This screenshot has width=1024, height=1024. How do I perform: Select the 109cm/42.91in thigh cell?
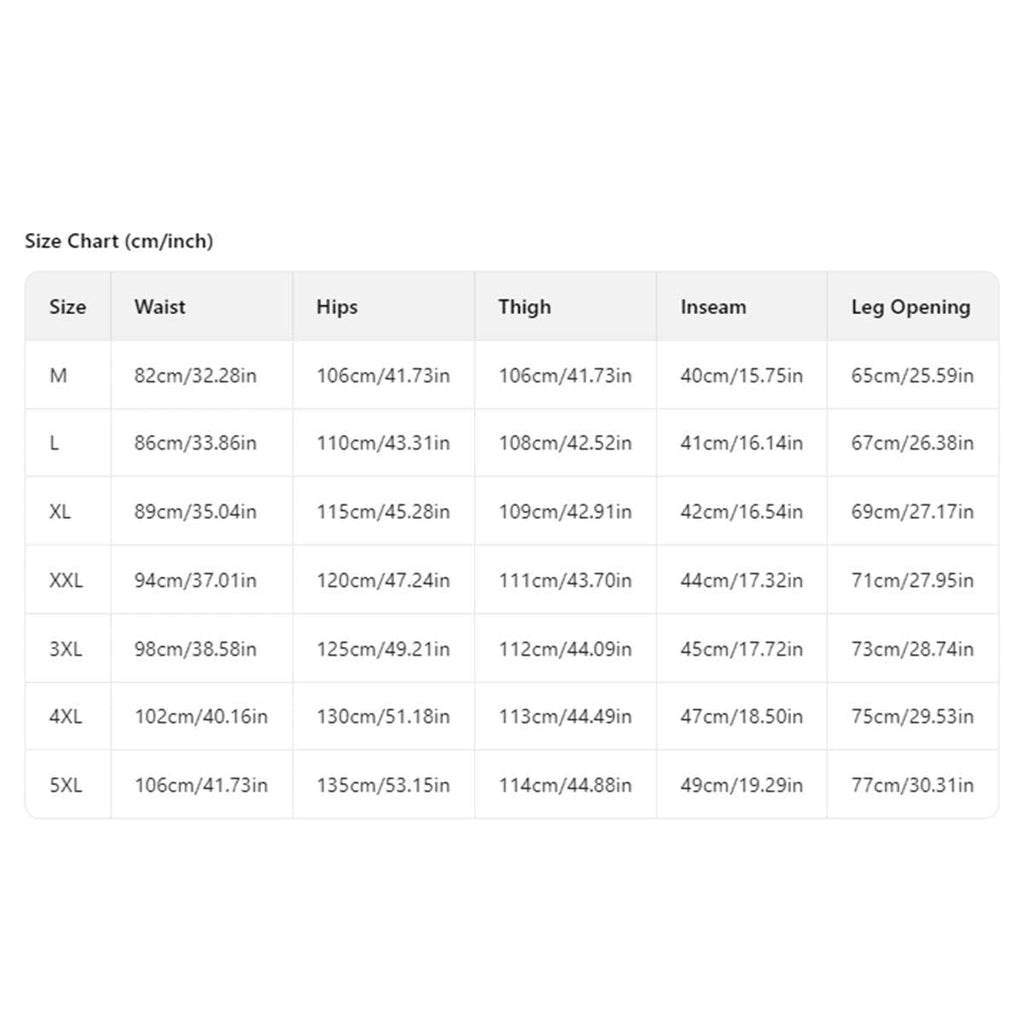click(x=566, y=511)
